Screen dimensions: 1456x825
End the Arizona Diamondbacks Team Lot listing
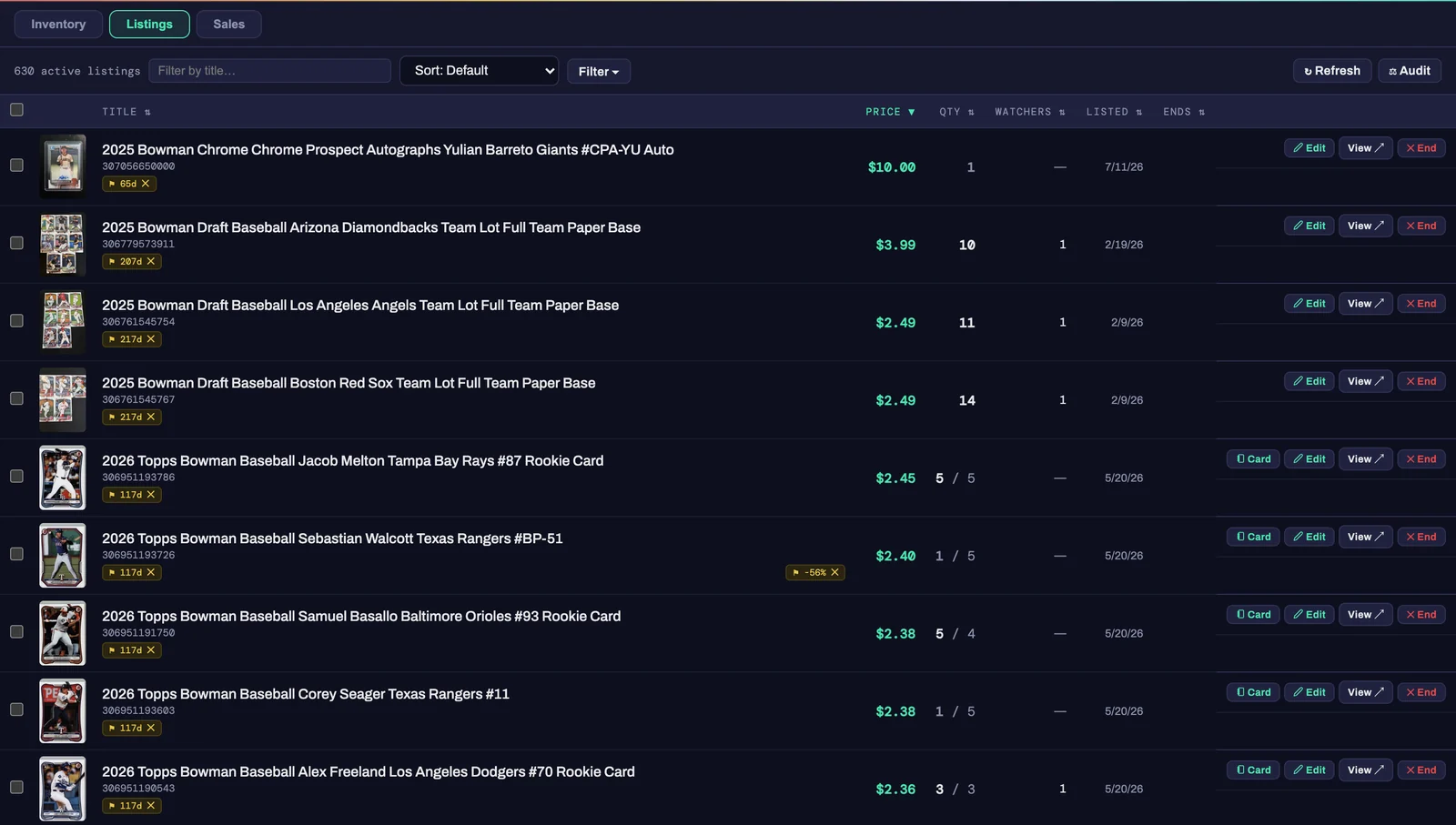pos(1421,226)
